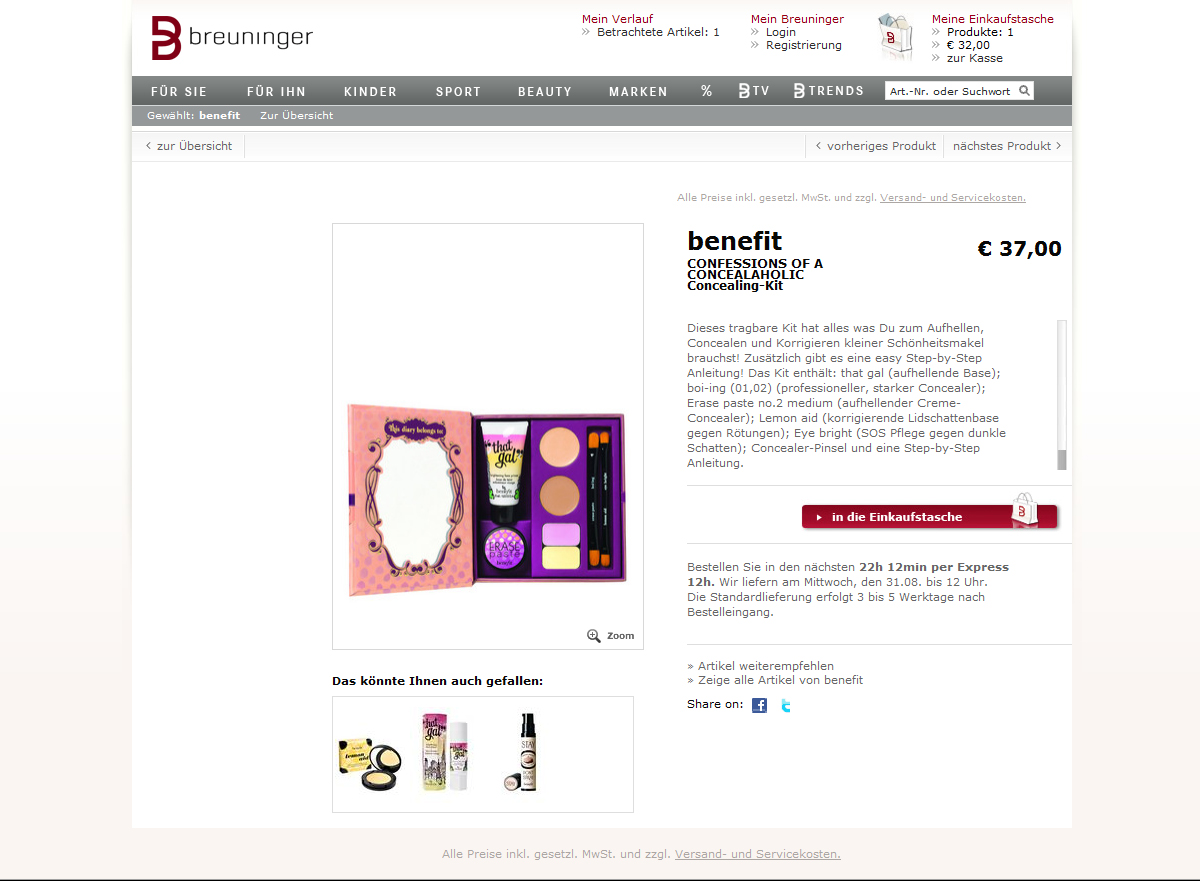This screenshot has height=881, width=1200.
Task: Open Breuninger TV section
Action: coord(754,91)
